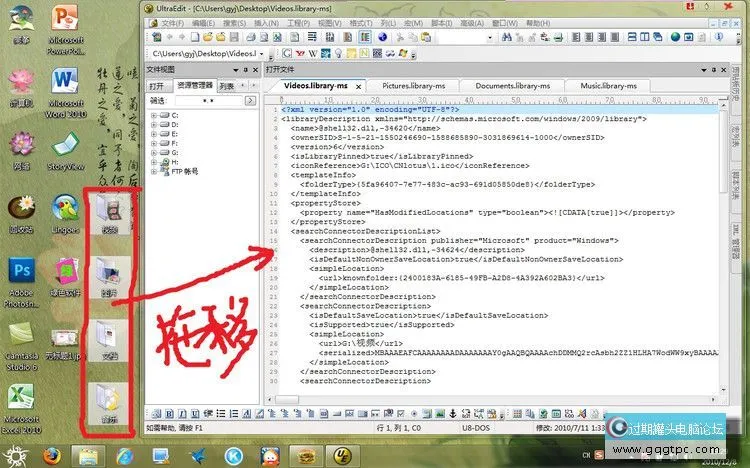
Task: Click the Print toolbar icon
Action: click(251, 37)
